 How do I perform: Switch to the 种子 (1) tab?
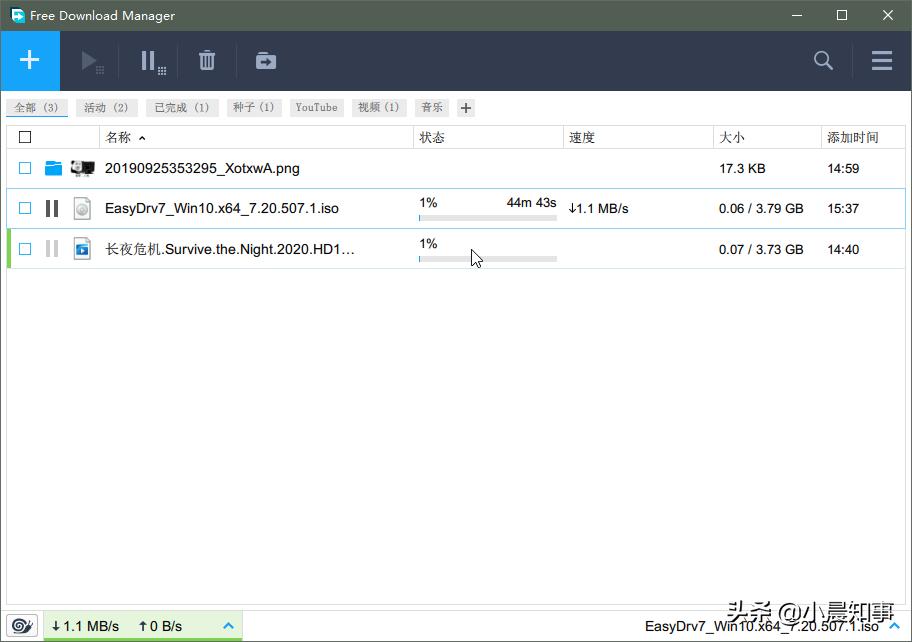(254, 108)
